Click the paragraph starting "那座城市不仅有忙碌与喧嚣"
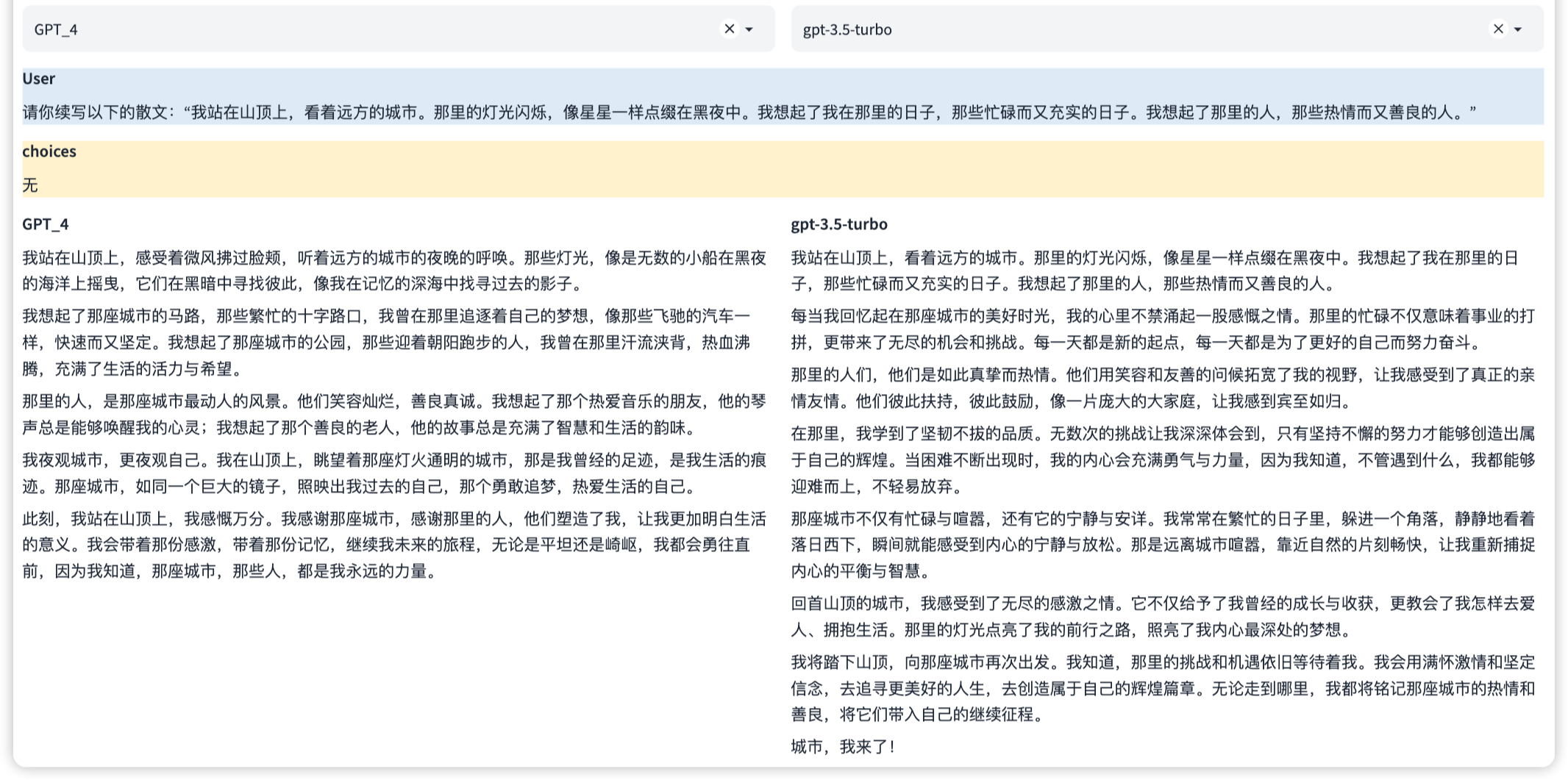The image size is (1568, 780). pyautogui.click(x=1163, y=545)
